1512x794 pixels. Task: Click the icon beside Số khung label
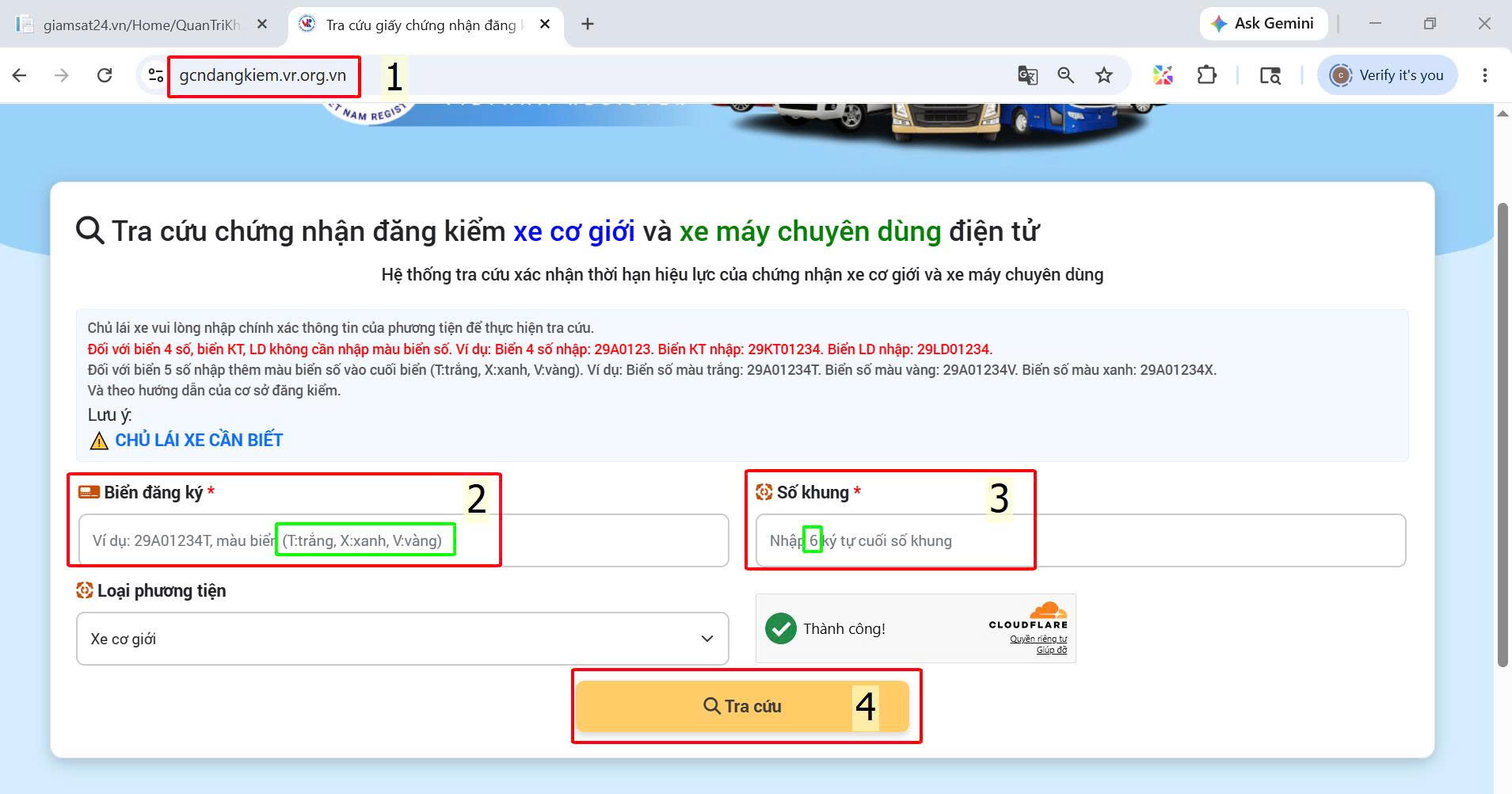coord(764,492)
